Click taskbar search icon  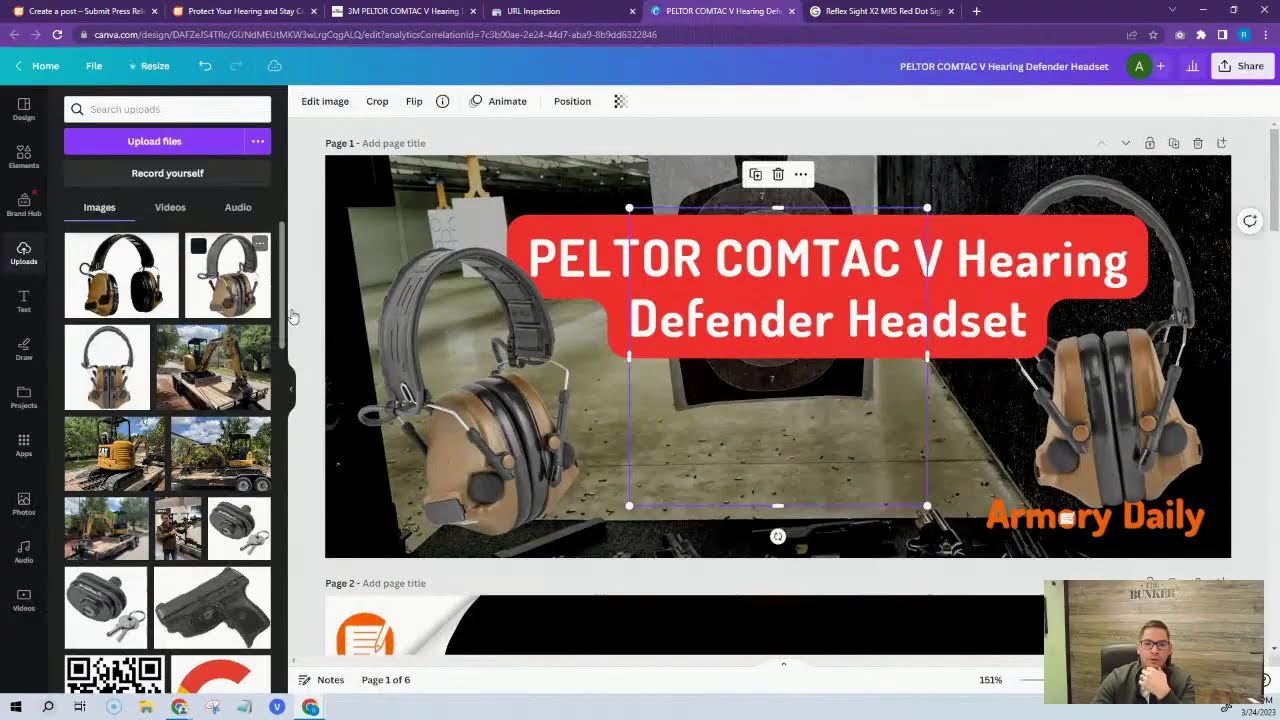tap(48, 707)
